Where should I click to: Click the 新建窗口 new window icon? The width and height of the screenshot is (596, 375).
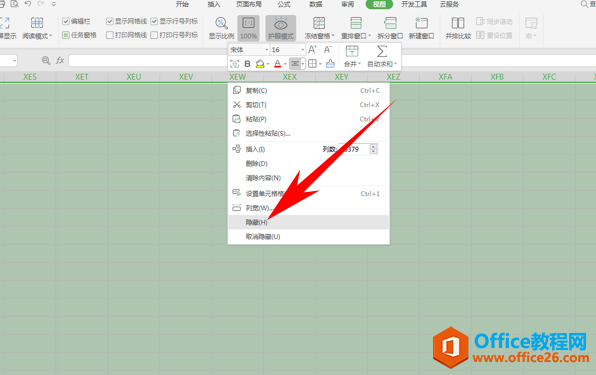pyautogui.click(x=421, y=23)
